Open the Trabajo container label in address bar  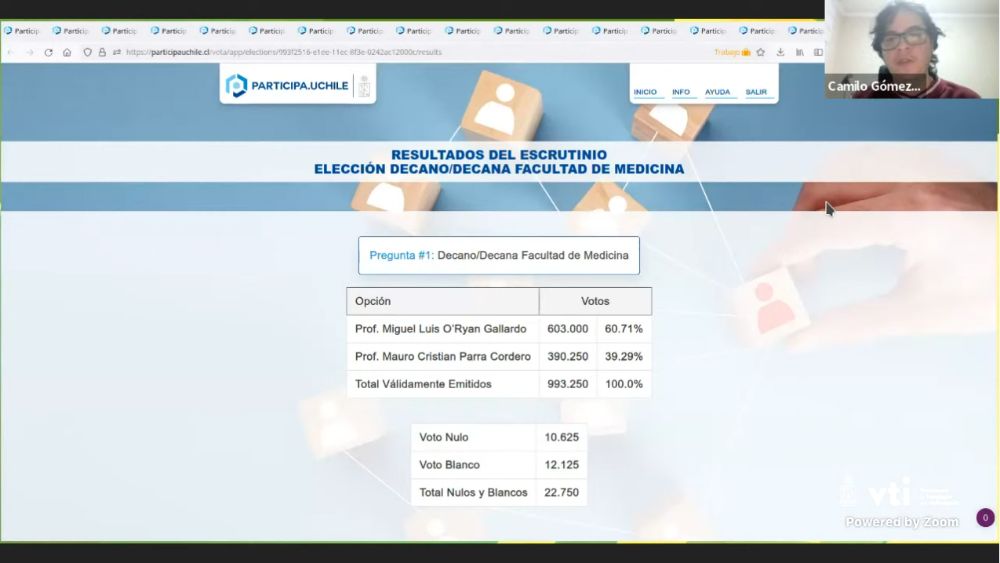tap(731, 52)
